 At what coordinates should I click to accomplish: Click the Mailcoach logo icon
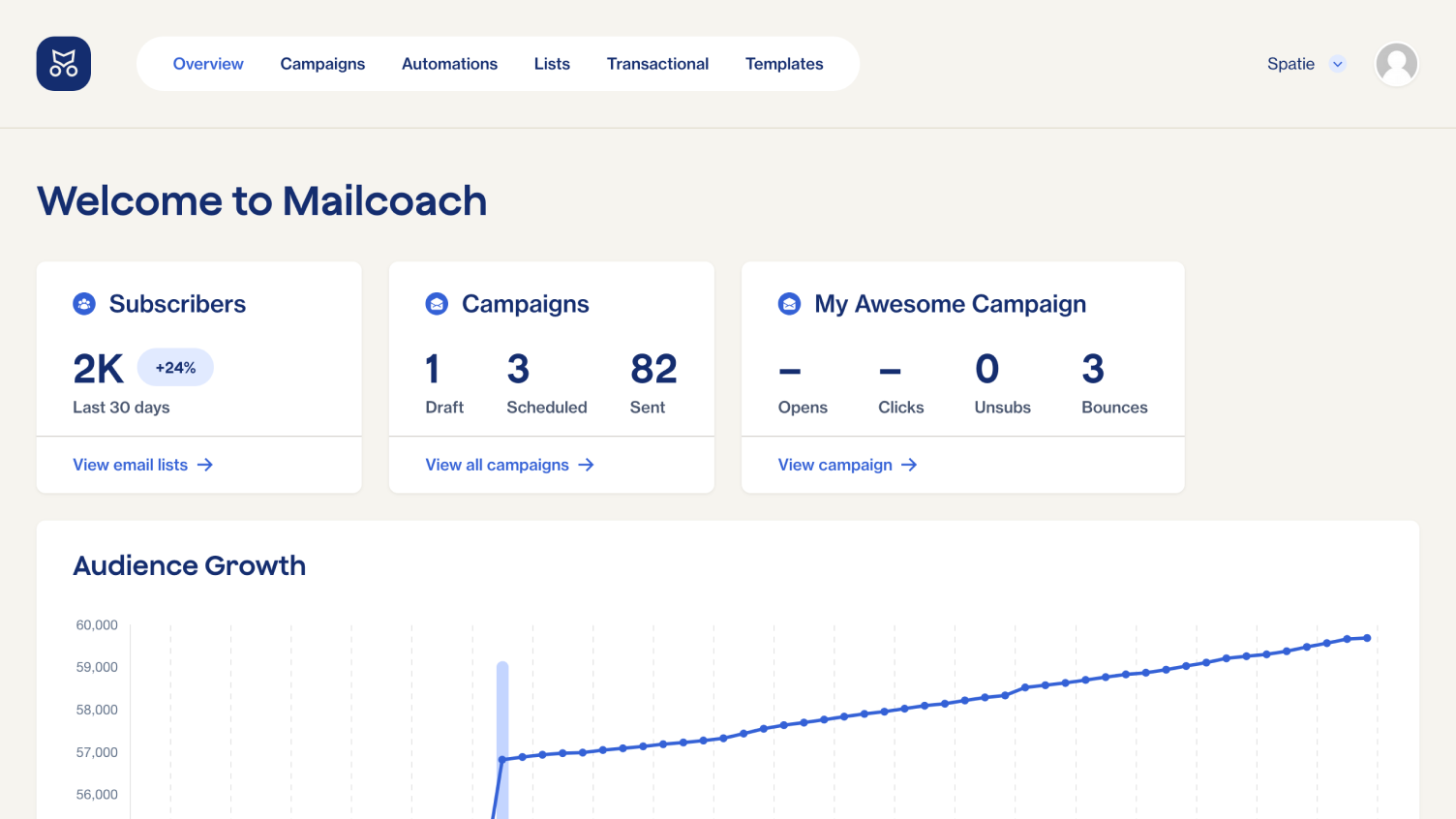pyautogui.click(x=64, y=64)
